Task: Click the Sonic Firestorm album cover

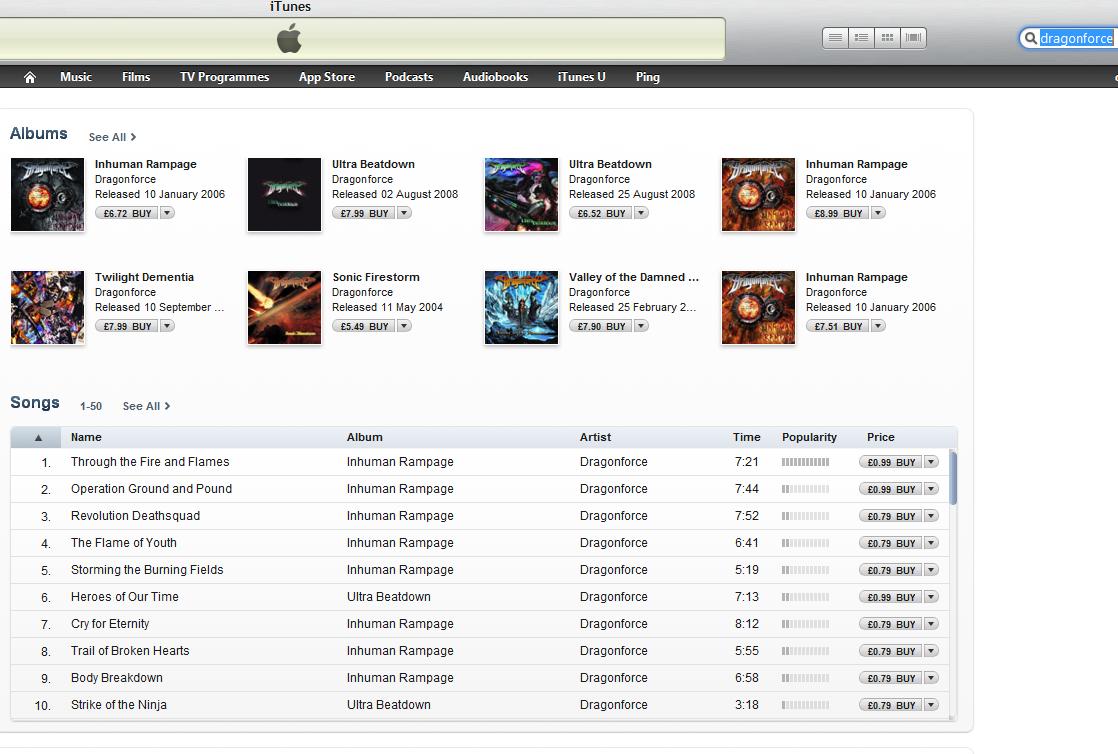Action: [284, 307]
